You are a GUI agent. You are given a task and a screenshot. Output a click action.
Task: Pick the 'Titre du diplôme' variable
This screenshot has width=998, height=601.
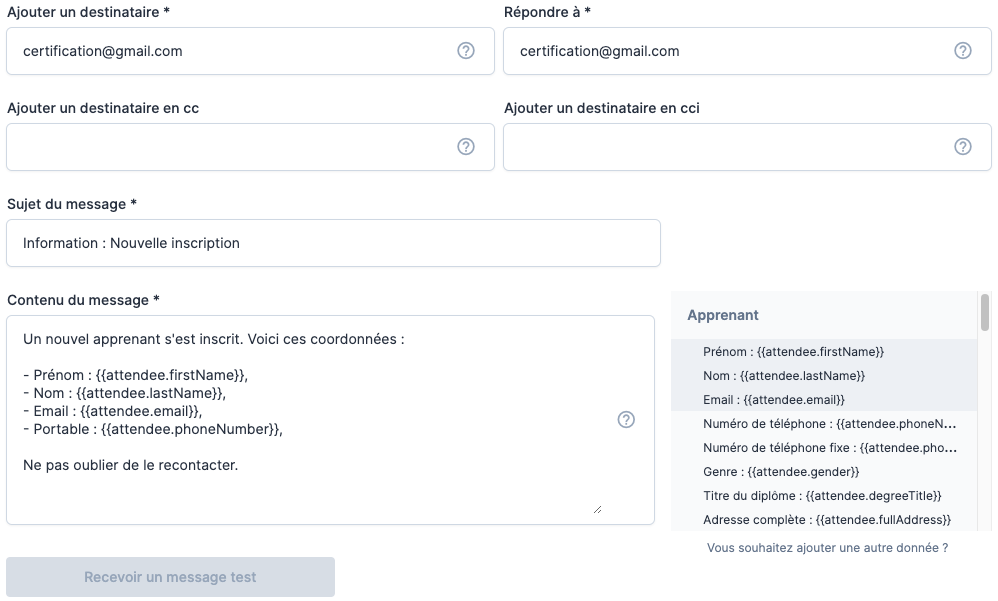pos(822,496)
